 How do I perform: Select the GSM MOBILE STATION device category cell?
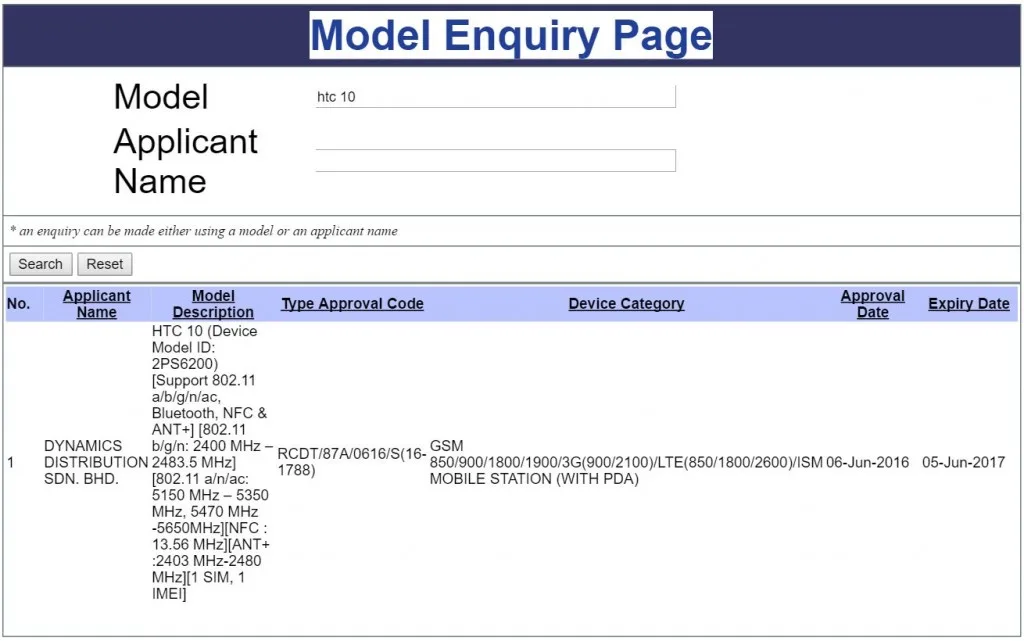pos(626,462)
